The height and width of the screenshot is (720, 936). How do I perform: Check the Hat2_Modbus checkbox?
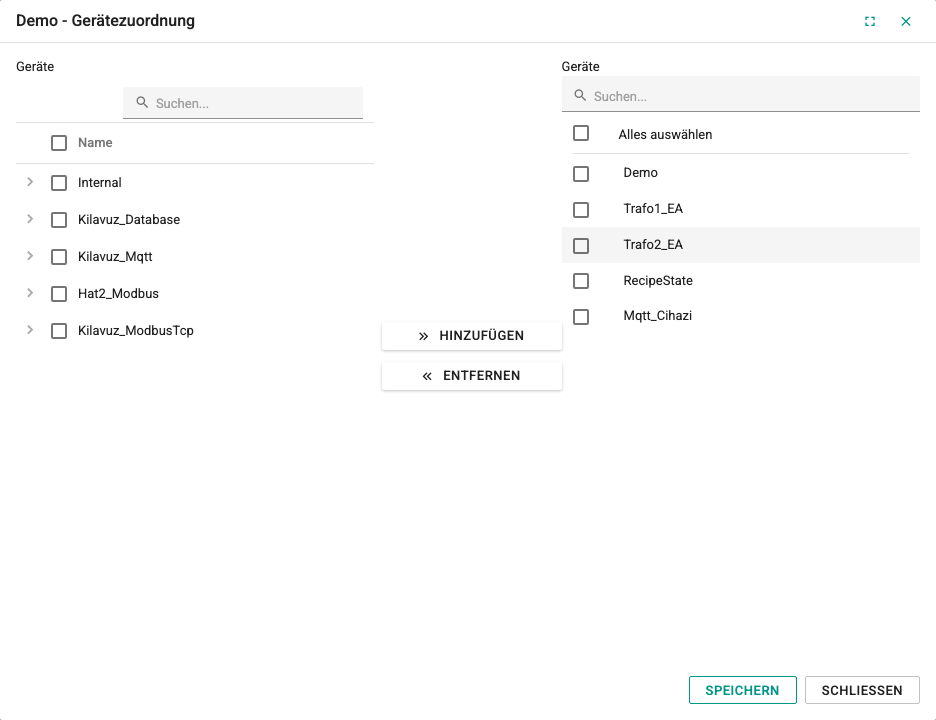click(59, 294)
